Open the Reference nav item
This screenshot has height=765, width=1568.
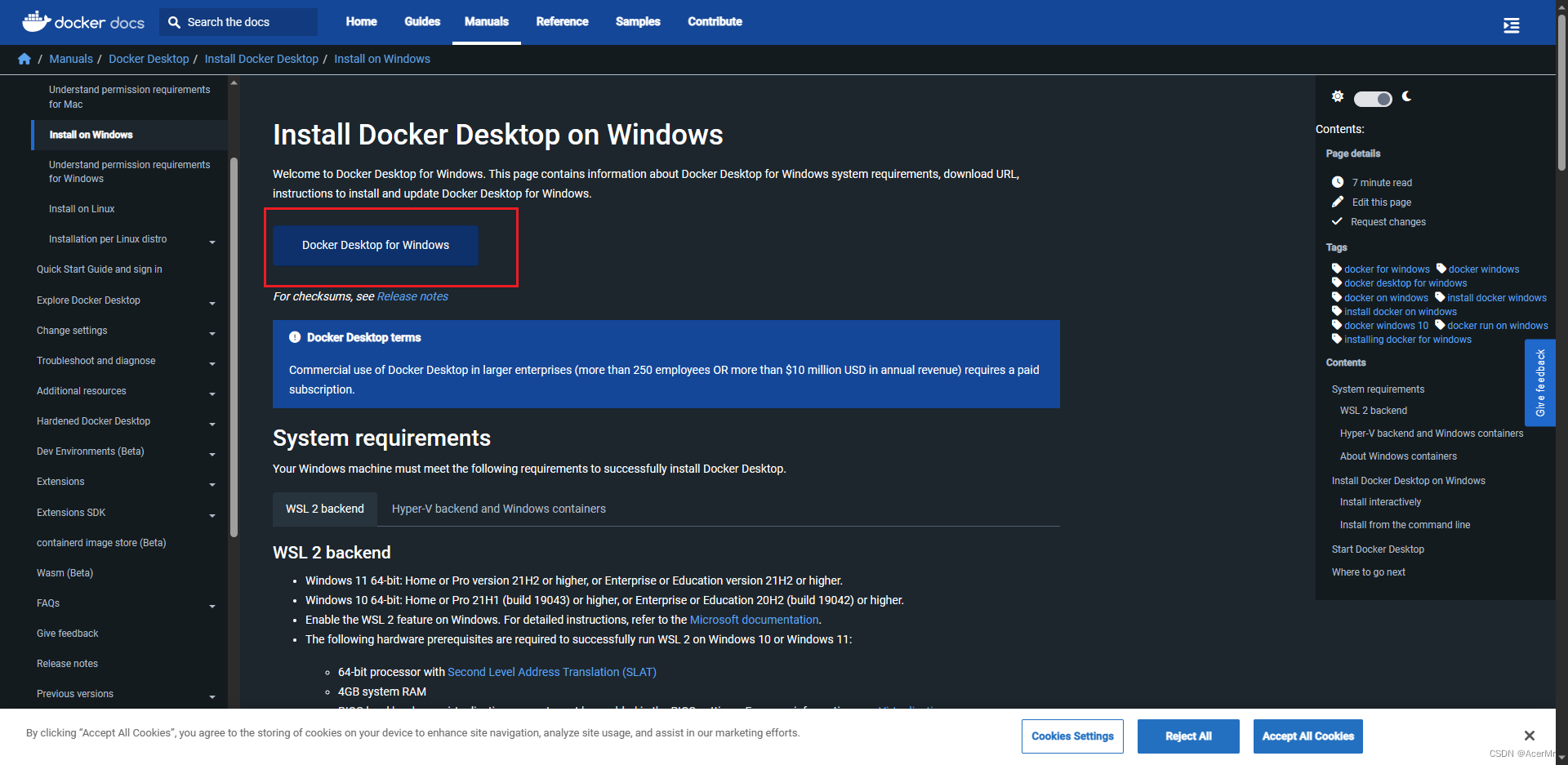pyautogui.click(x=562, y=22)
